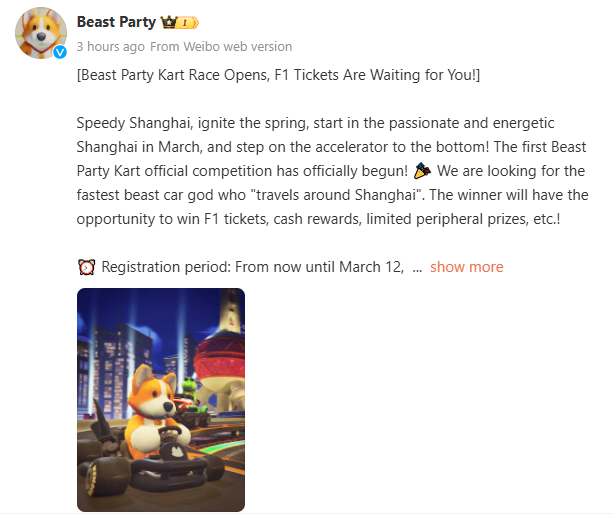Click the alarm clock emoji before Registration

[x=86, y=267]
